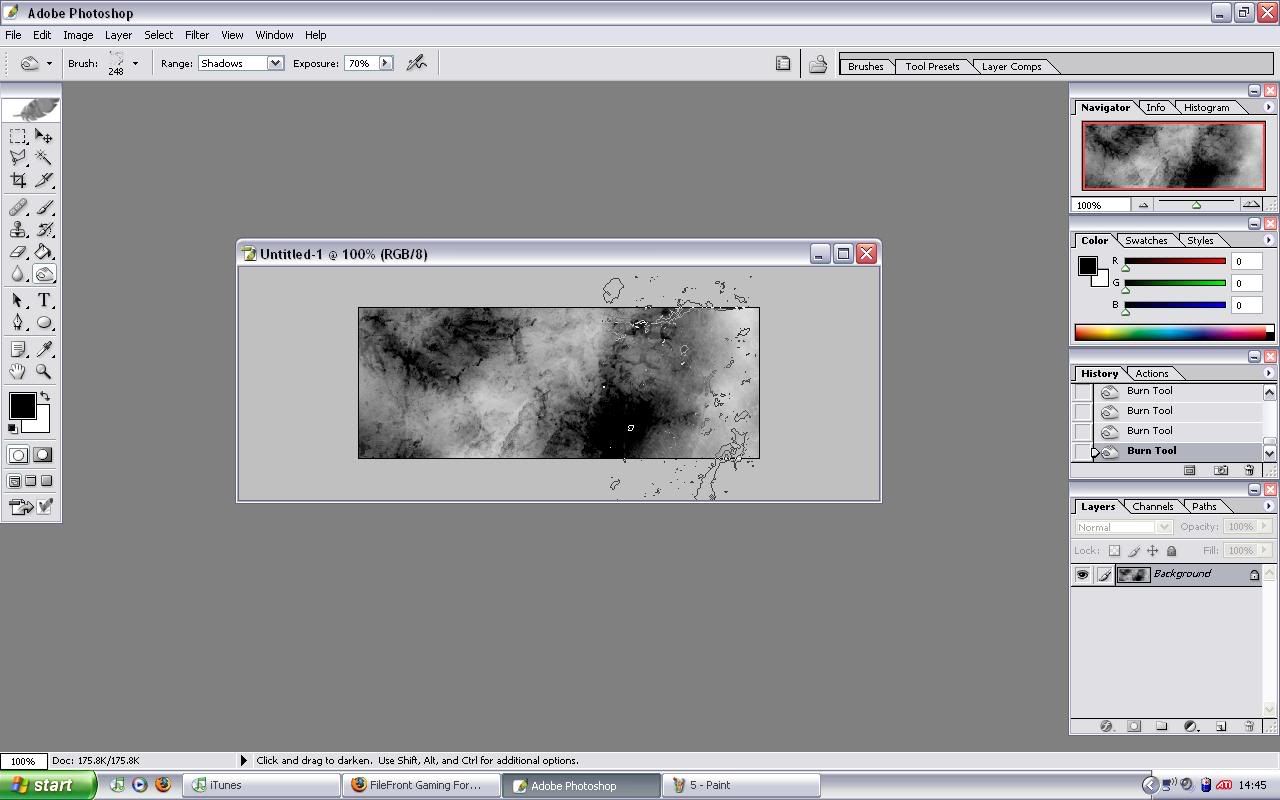Hide the Background layer eye icon
Viewport: 1280px width, 800px height.
[1082, 575]
